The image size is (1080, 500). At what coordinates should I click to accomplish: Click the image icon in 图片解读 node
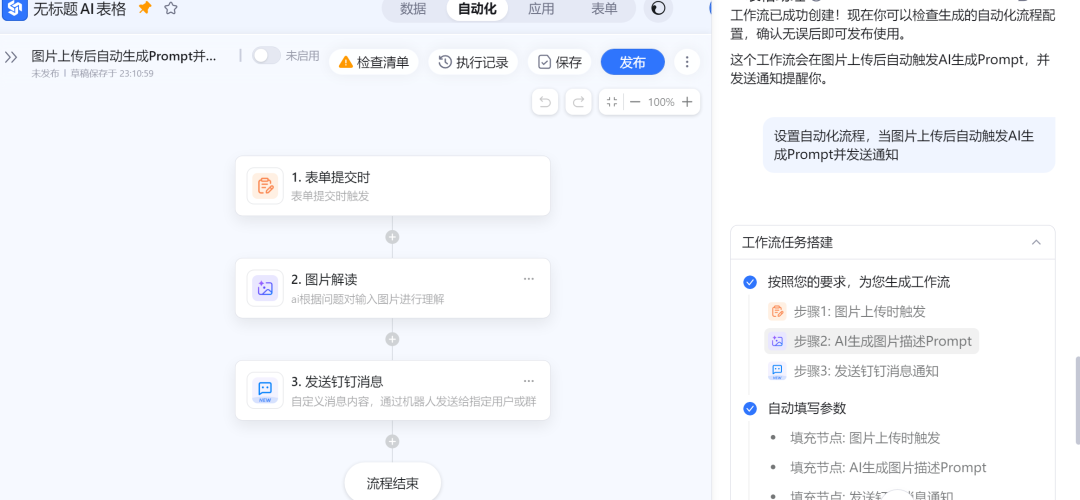pos(265,288)
